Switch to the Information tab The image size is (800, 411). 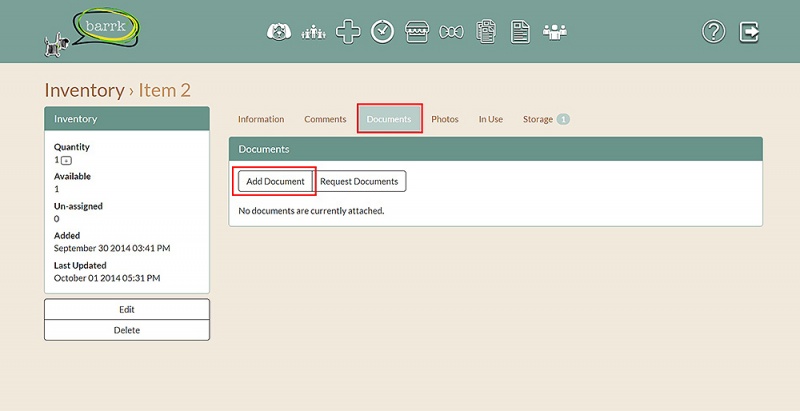261,119
